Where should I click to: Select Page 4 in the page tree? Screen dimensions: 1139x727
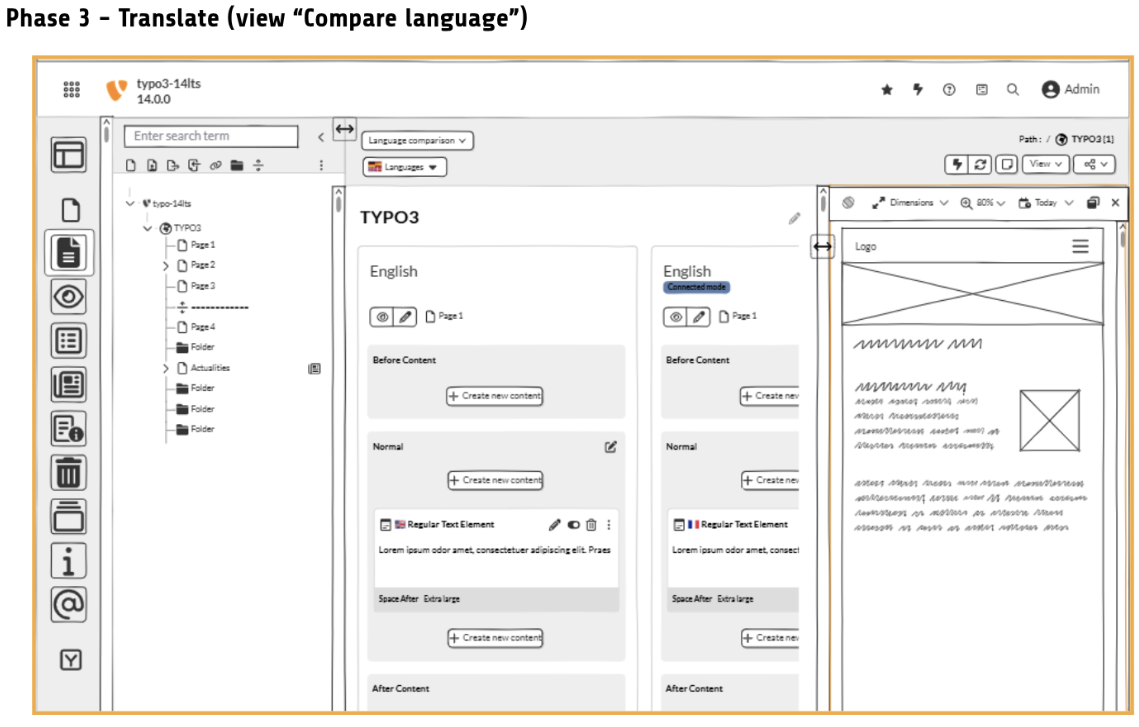(x=202, y=327)
